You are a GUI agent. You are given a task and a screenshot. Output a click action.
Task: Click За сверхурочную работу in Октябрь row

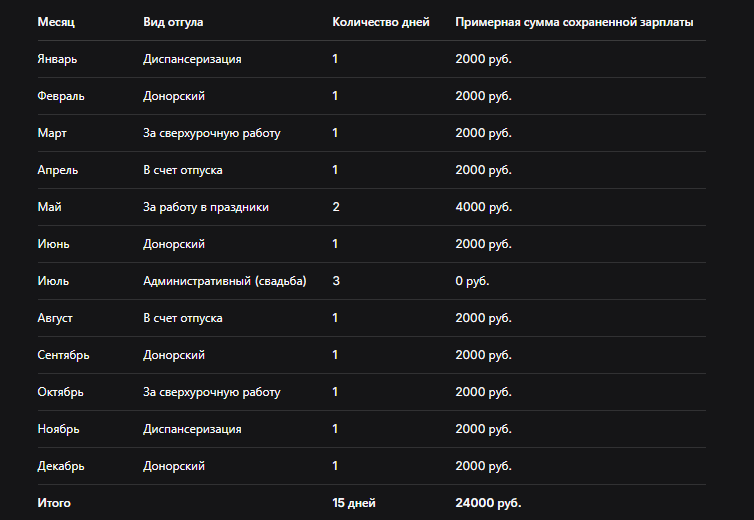point(212,392)
